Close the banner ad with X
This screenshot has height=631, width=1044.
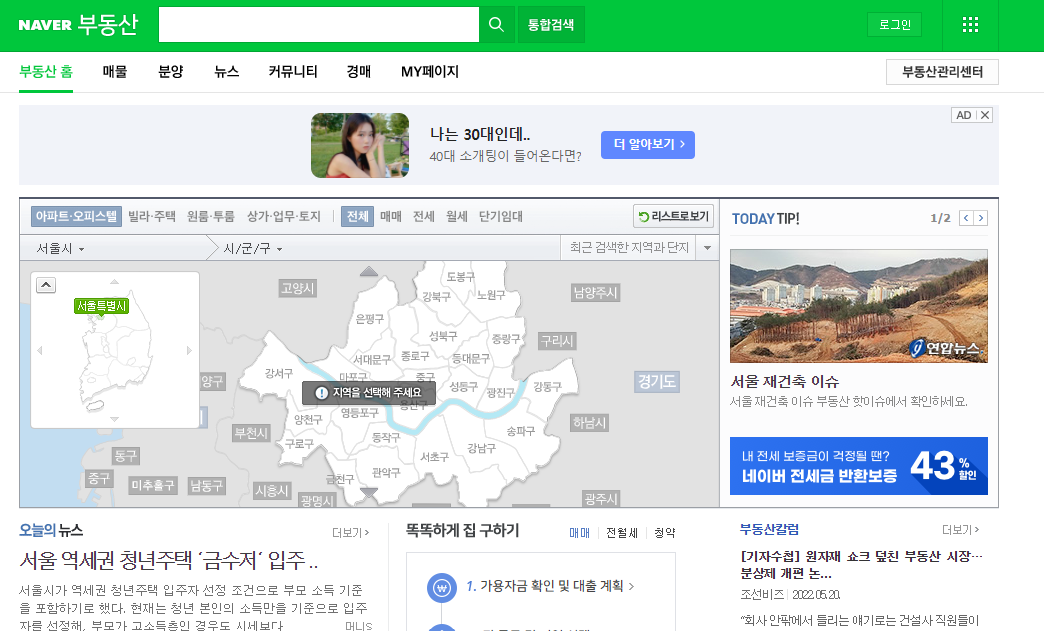click(985, 115)
